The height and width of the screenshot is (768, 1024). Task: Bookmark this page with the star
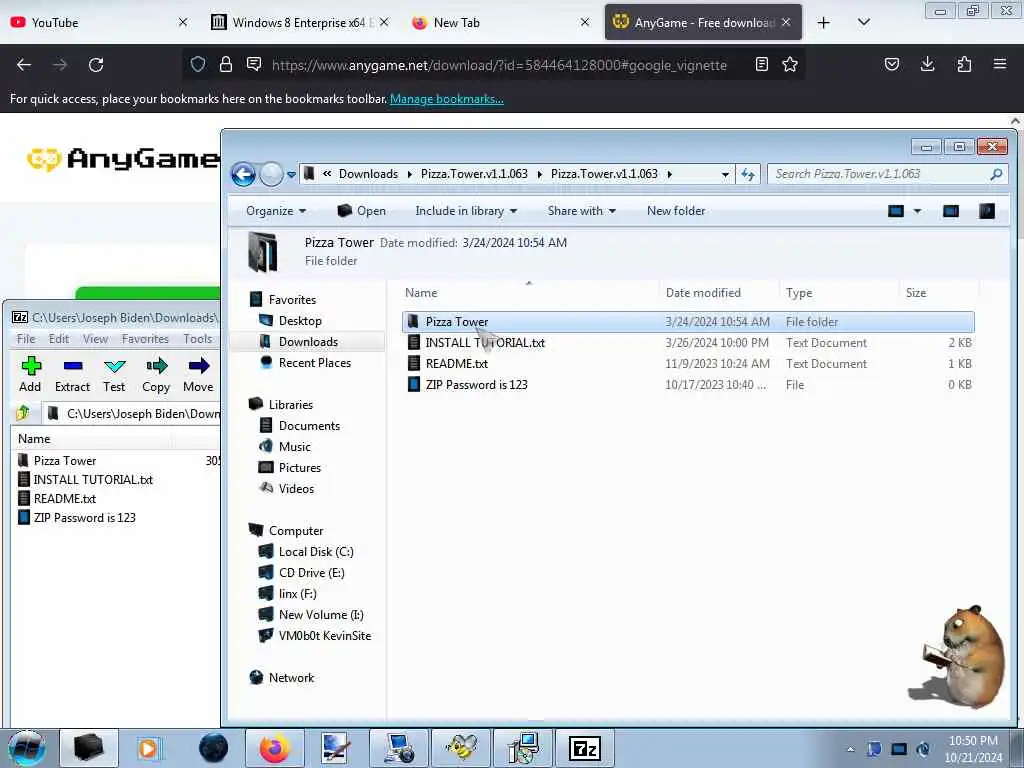[790, 64]
